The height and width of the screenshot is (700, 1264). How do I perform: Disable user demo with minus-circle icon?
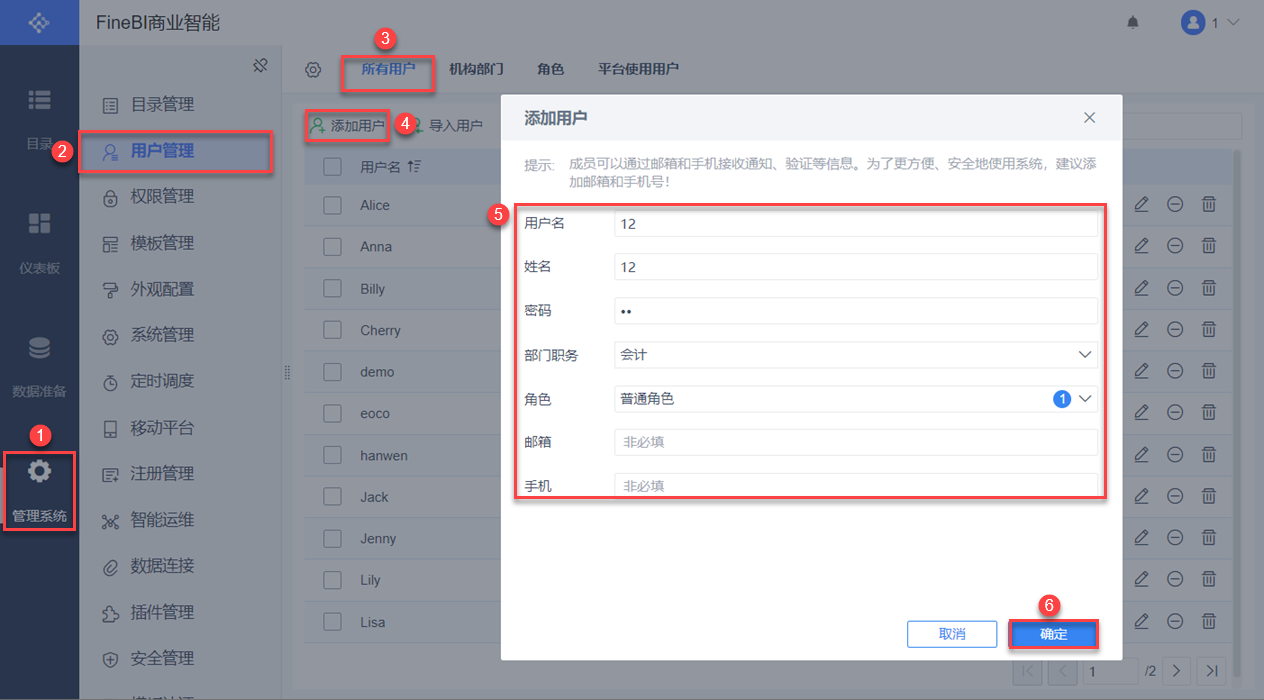pyautogui.click(x=1175, y=371)
